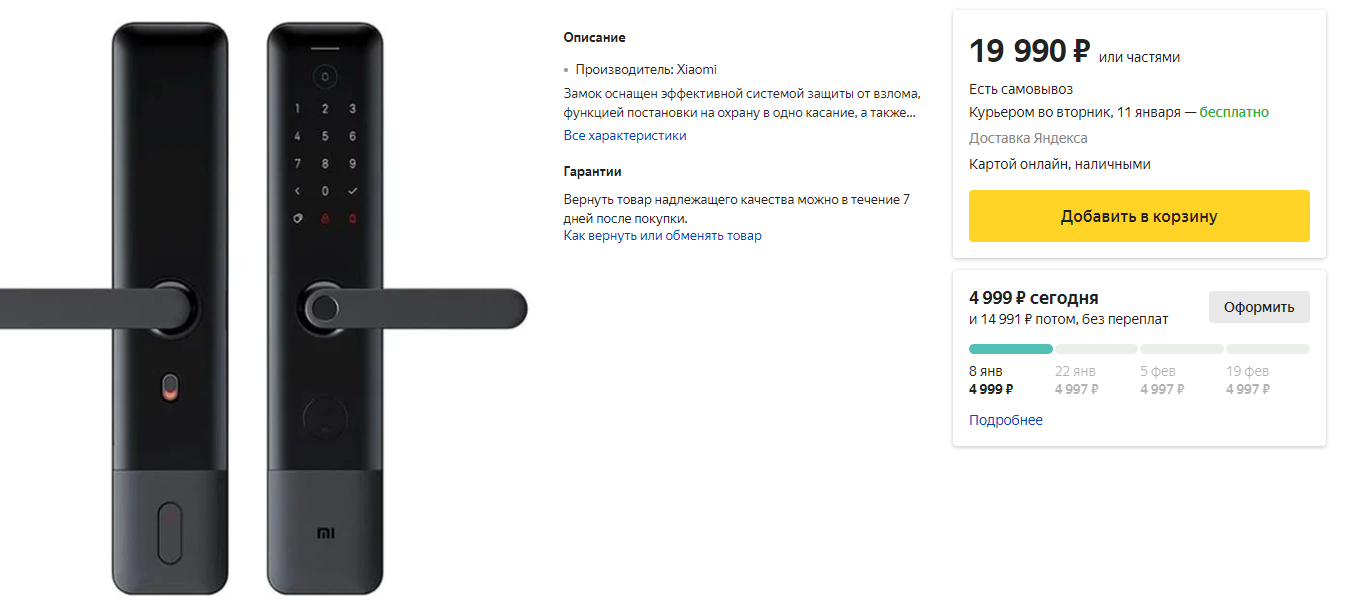Click the red indicator on the left lock panel

tap(169, 387)
